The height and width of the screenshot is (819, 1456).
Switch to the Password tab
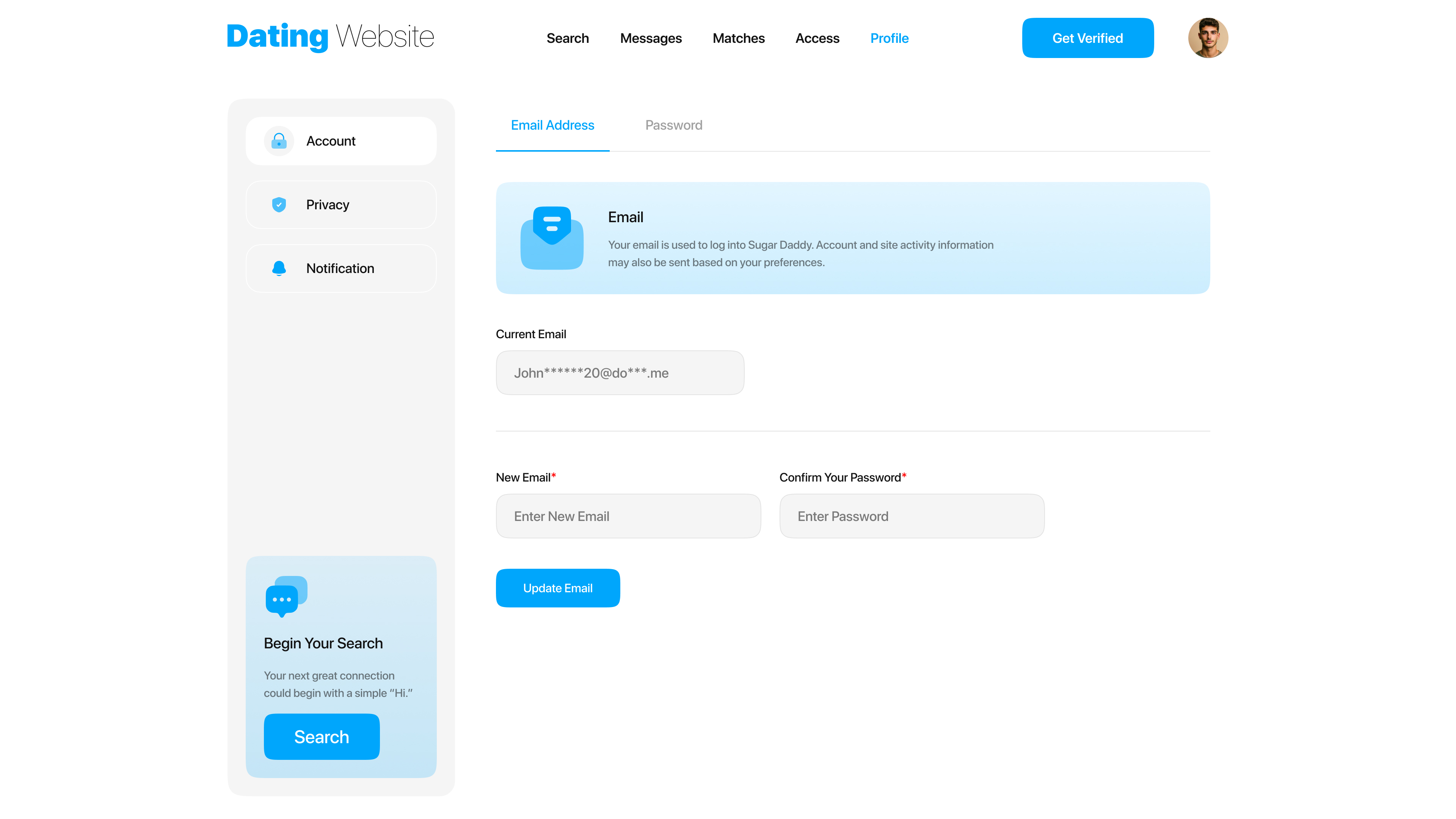click(x=674, y=126)
